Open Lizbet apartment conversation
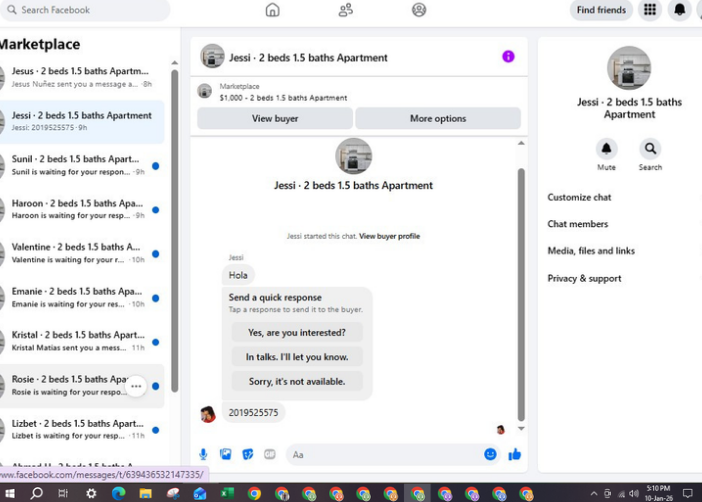Image resolution: width=702 pixels, height=502 pixels. (82, 429)
